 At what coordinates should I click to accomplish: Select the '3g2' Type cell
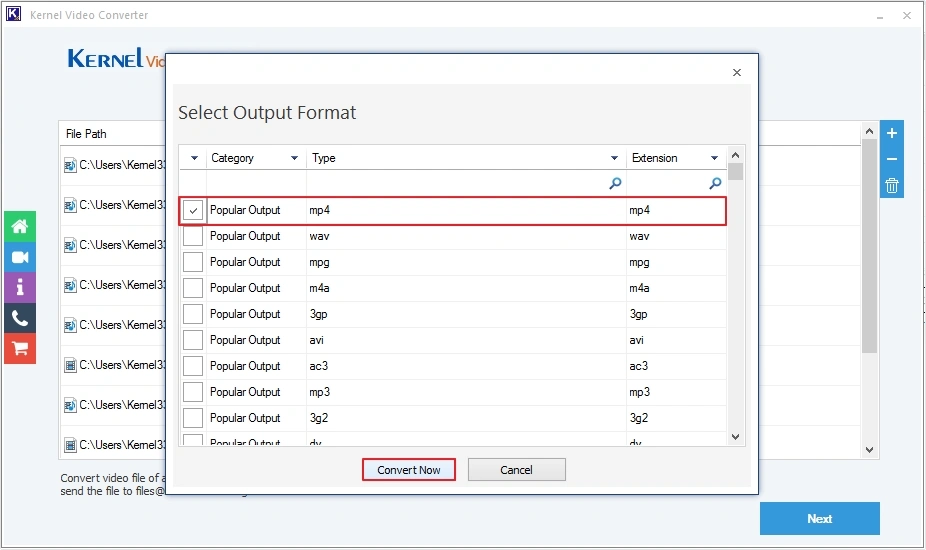tap(467, 418)
